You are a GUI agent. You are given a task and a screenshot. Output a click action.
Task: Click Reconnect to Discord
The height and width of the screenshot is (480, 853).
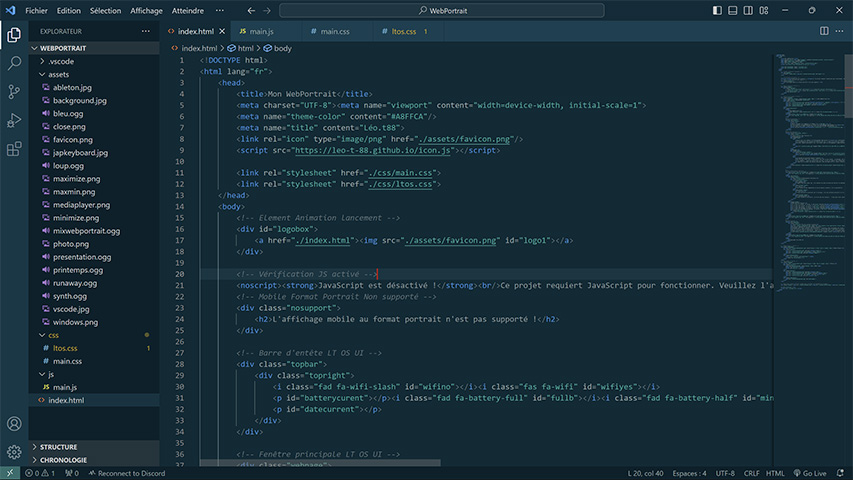tap(125, 473)
